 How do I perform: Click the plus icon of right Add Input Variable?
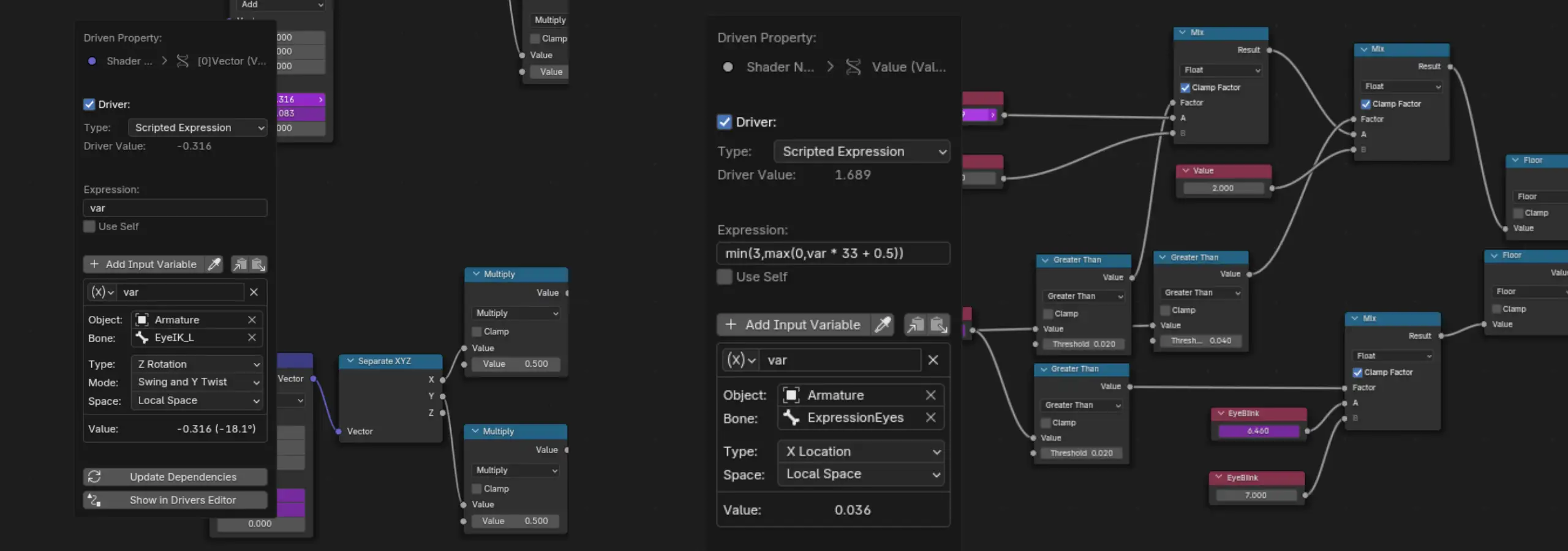731,324
